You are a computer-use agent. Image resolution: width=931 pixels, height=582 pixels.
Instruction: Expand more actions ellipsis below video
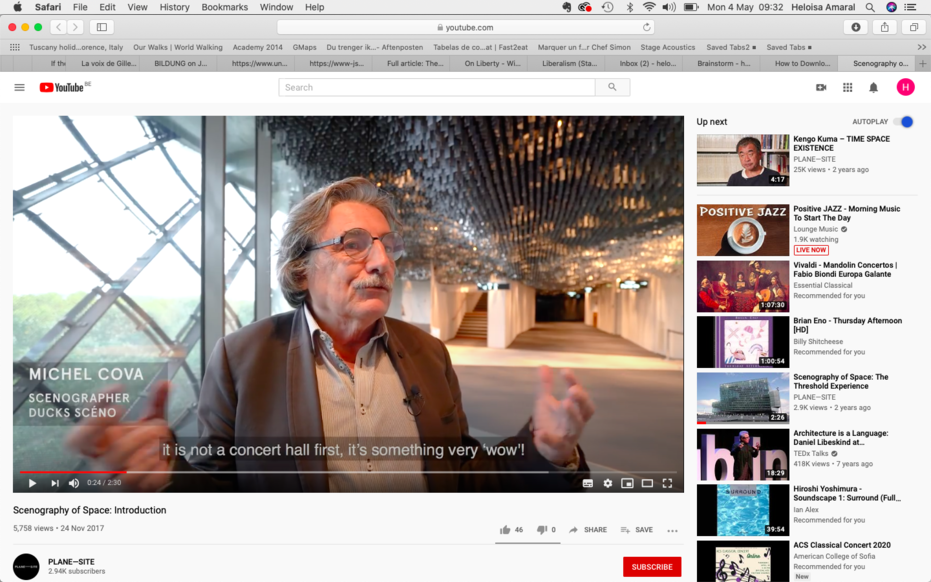[x=672, y=530]
